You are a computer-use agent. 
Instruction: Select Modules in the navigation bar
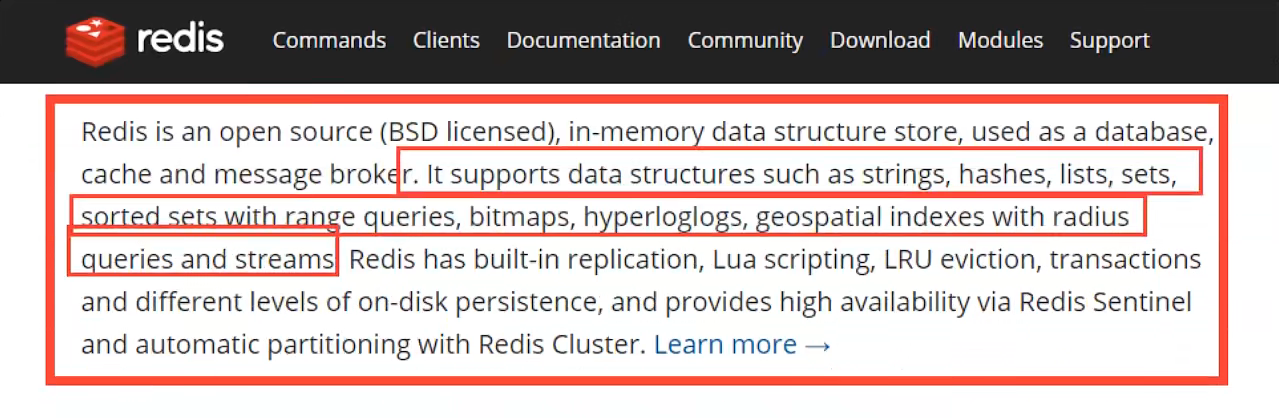[1000, 40]
